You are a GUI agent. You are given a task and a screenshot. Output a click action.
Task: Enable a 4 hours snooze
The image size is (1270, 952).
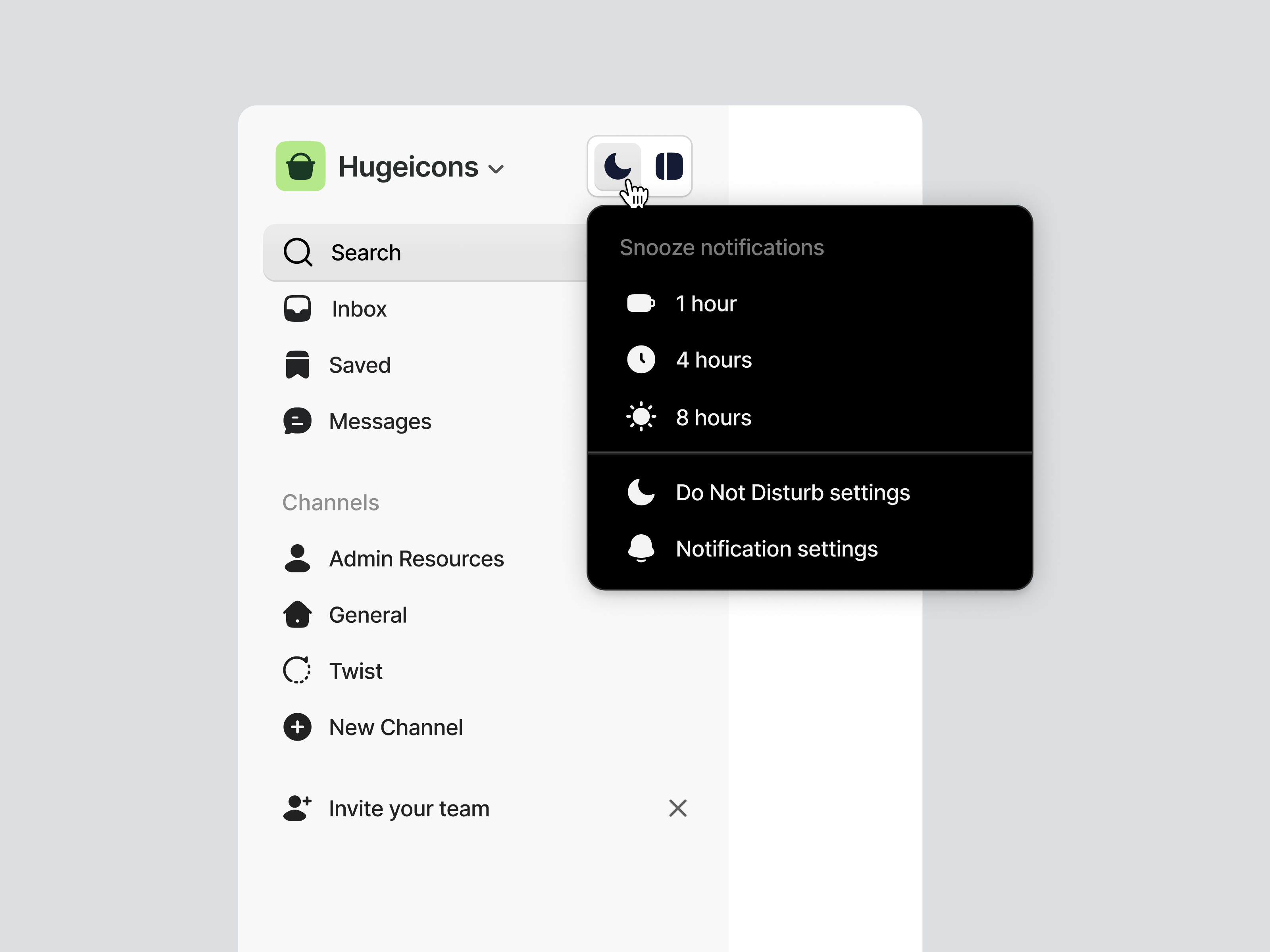[x=714, y=360]
